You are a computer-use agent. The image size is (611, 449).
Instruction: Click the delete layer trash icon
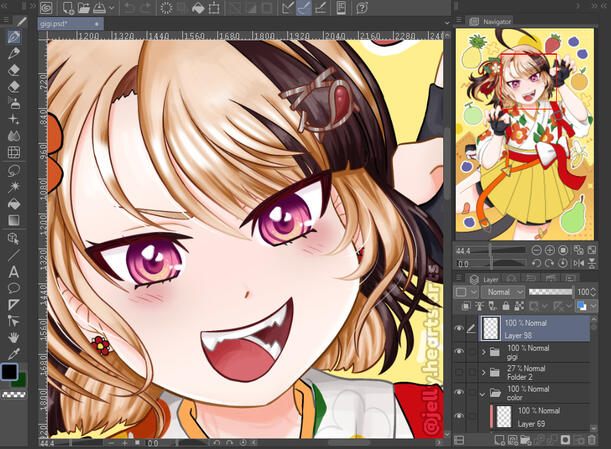[x=592, y=440]
